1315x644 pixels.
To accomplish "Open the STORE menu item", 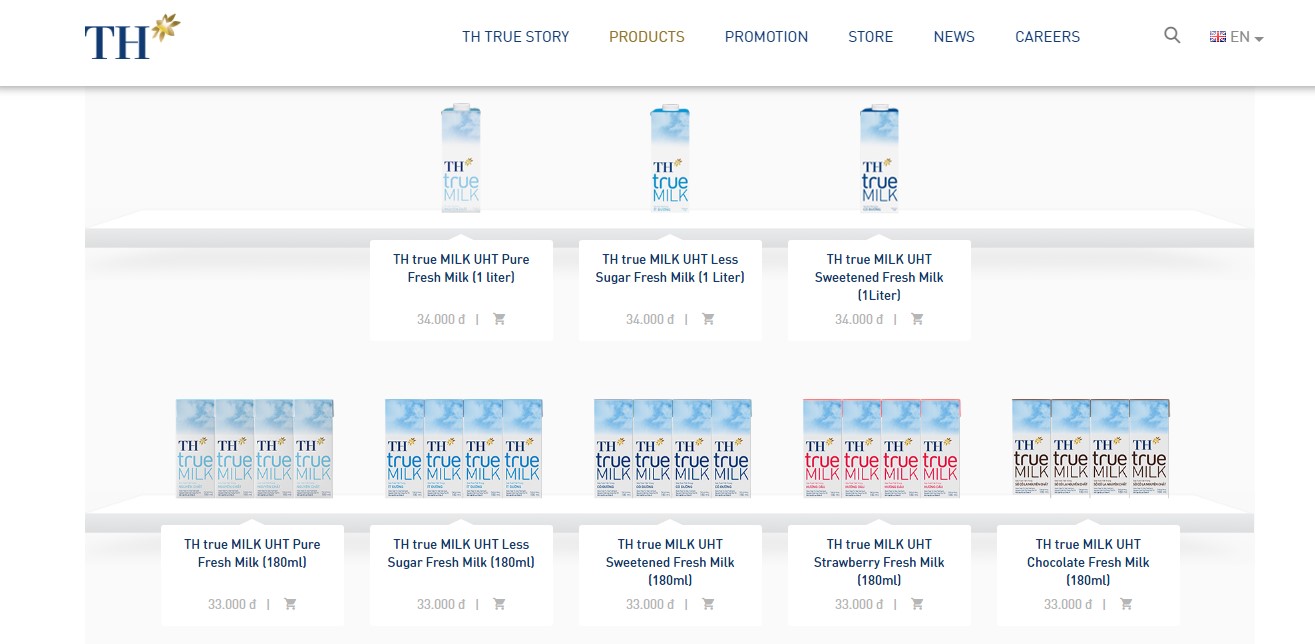I will click(871, 37).
